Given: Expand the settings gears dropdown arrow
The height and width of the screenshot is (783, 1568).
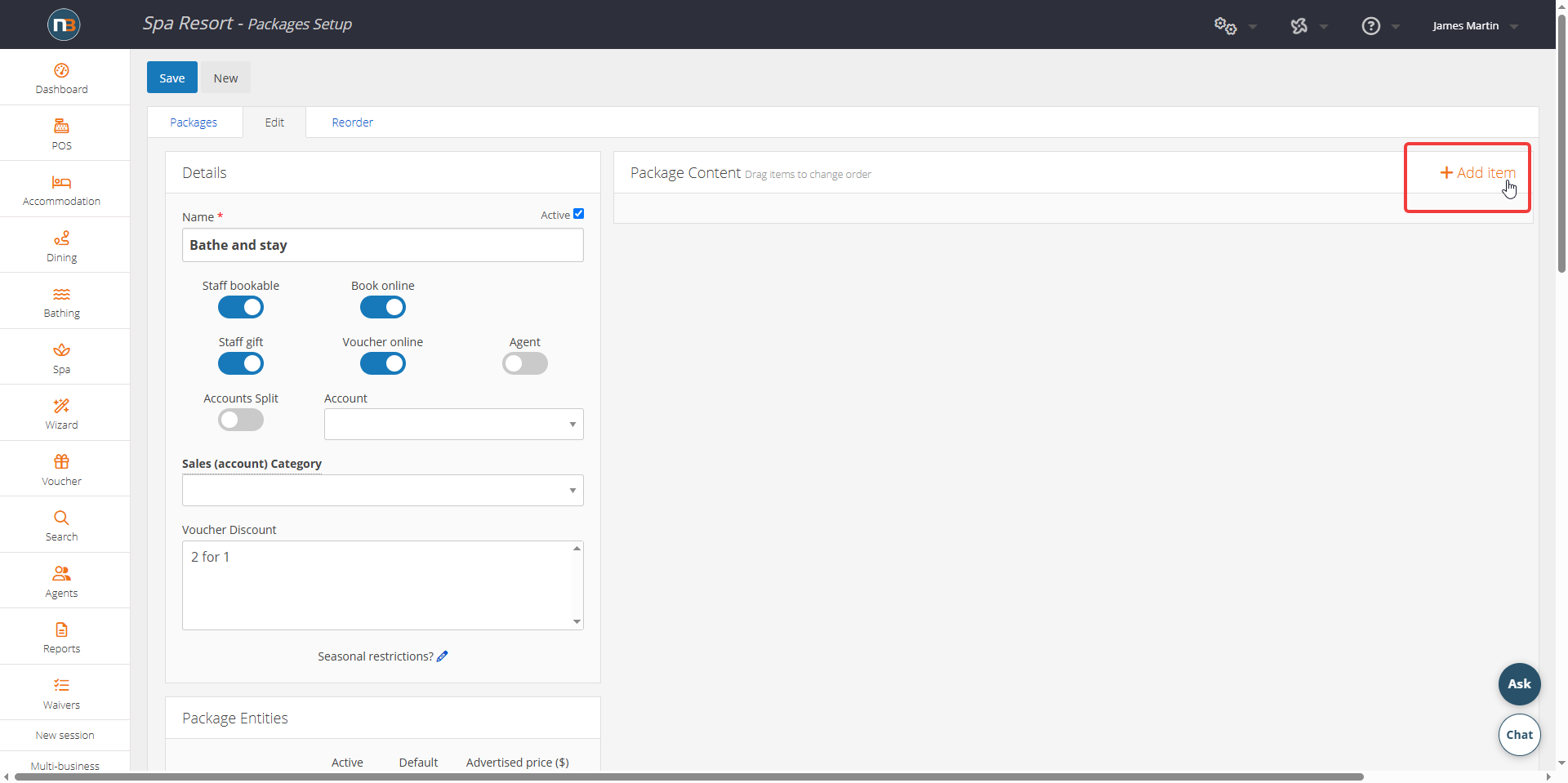Looking at the screenshot, I should click(x=1253, y=27).
